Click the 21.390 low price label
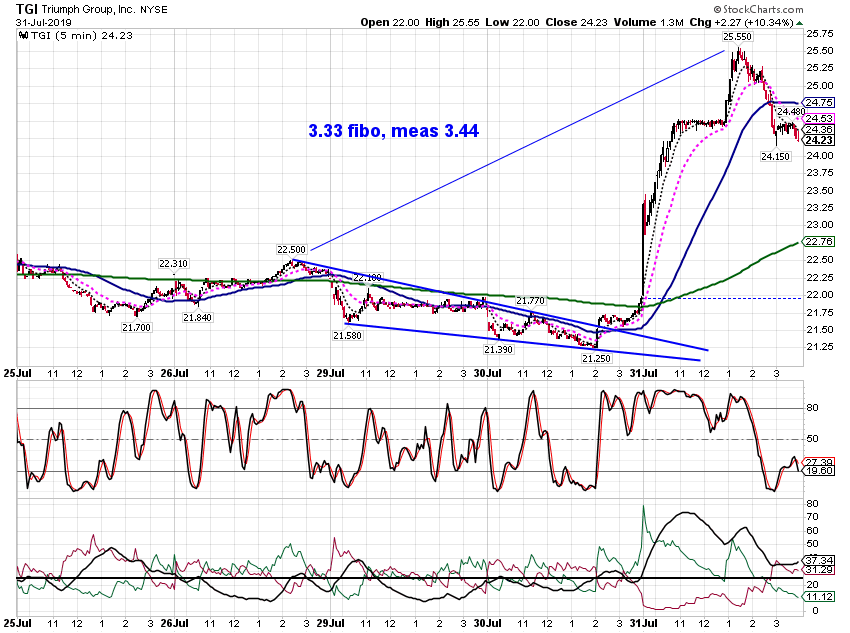 tap(498, 350)
